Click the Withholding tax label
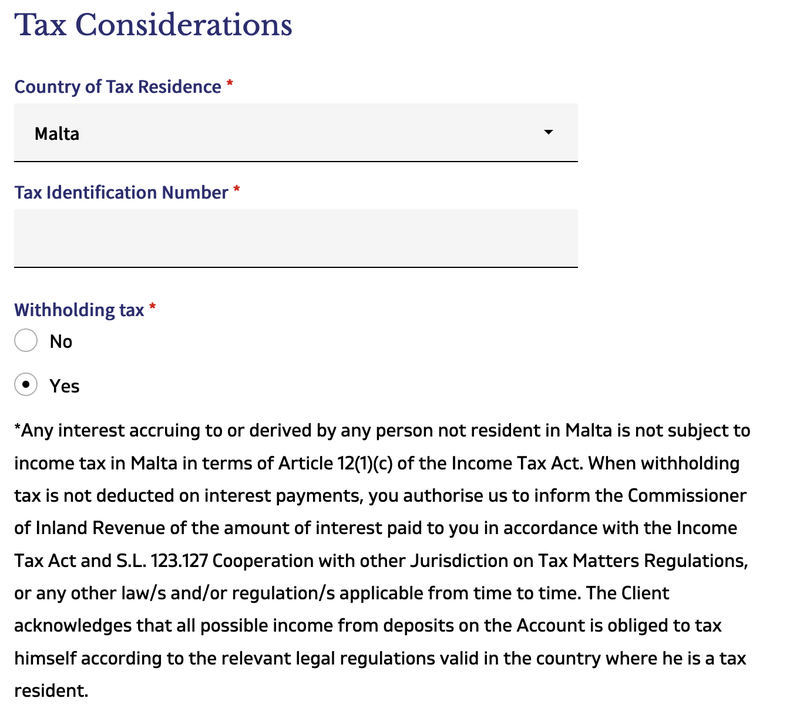Image resolution: width=800 pixels, height=718 pixels. click(79, 310)
